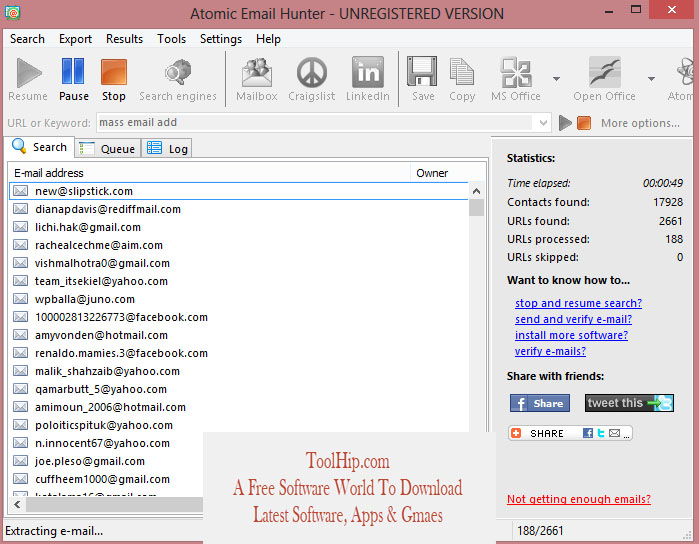Open More options link
Image resolution: width=699 pixels, height=544 pixels.
pos(640,123)
